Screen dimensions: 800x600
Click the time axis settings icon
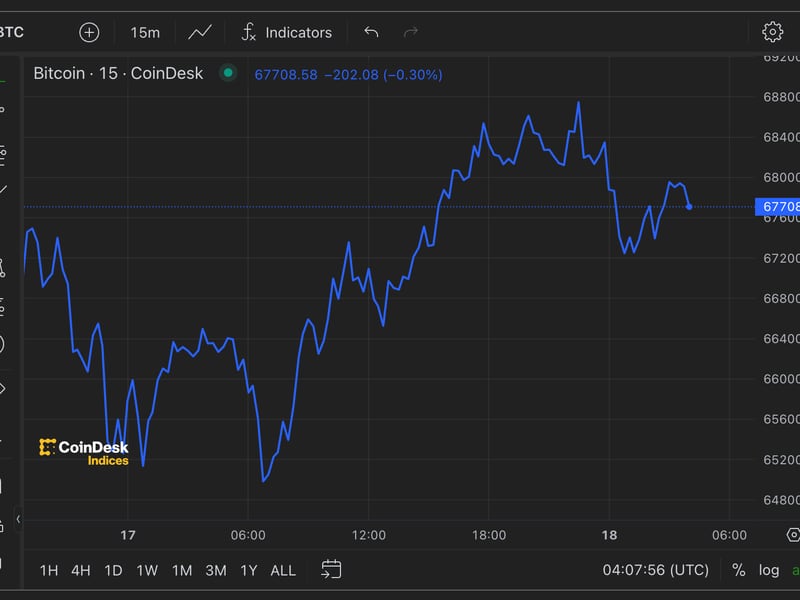[793, 536]
